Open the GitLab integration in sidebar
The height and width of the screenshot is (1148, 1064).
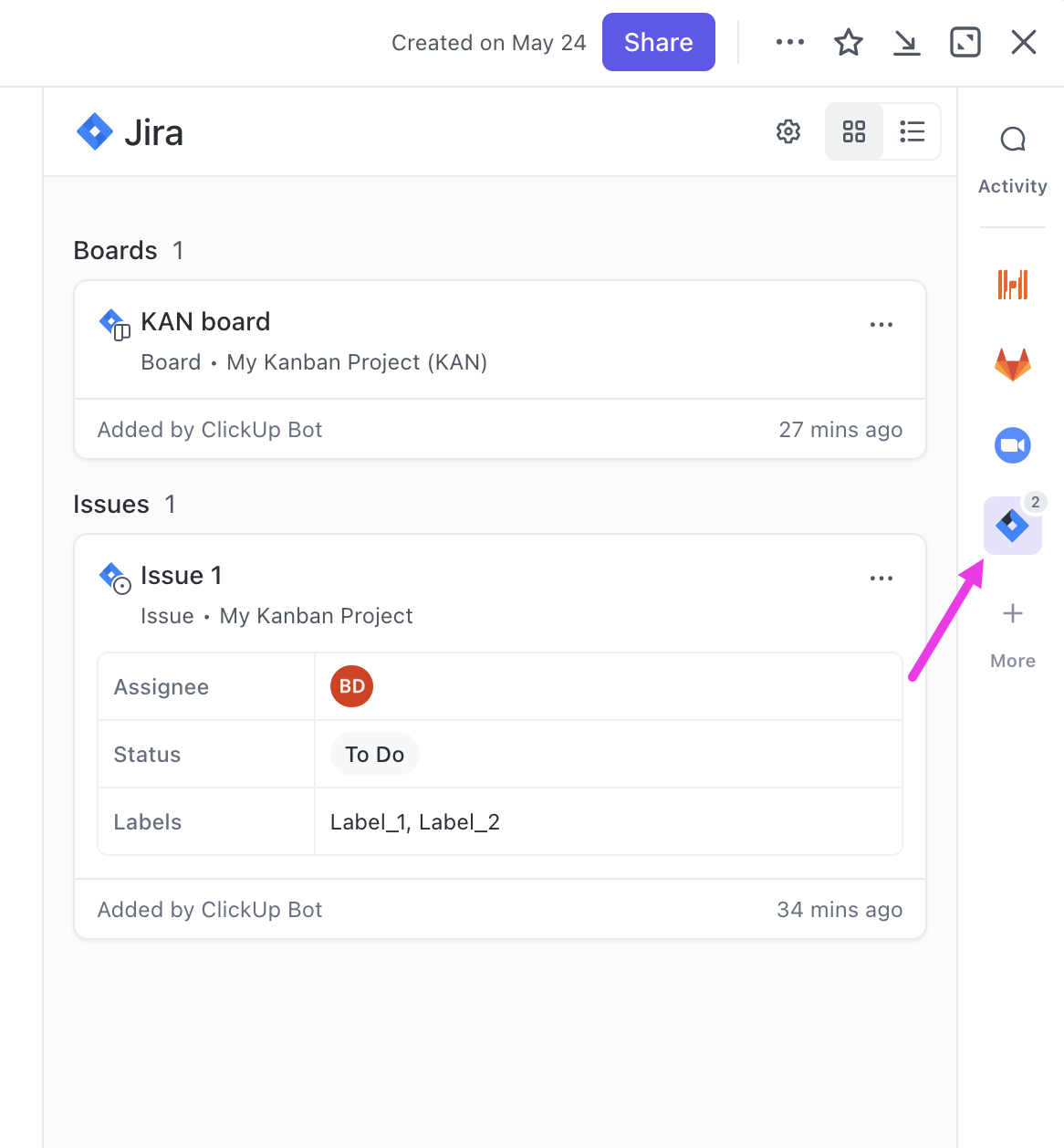click(1012, 365)
